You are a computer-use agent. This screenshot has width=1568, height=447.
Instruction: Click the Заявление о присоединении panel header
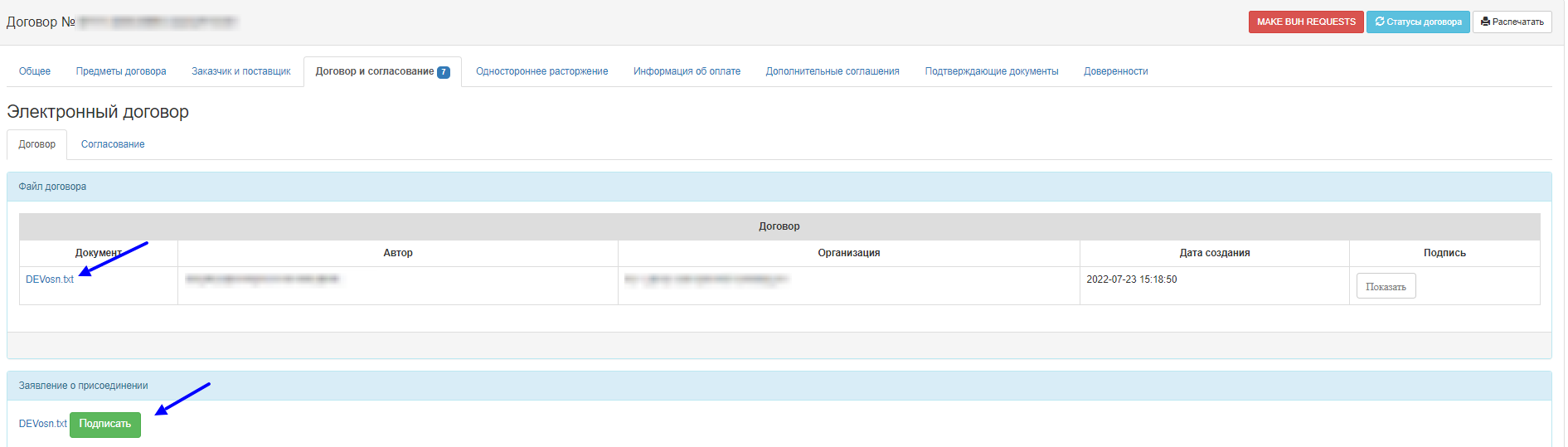[x=83, y=386]
